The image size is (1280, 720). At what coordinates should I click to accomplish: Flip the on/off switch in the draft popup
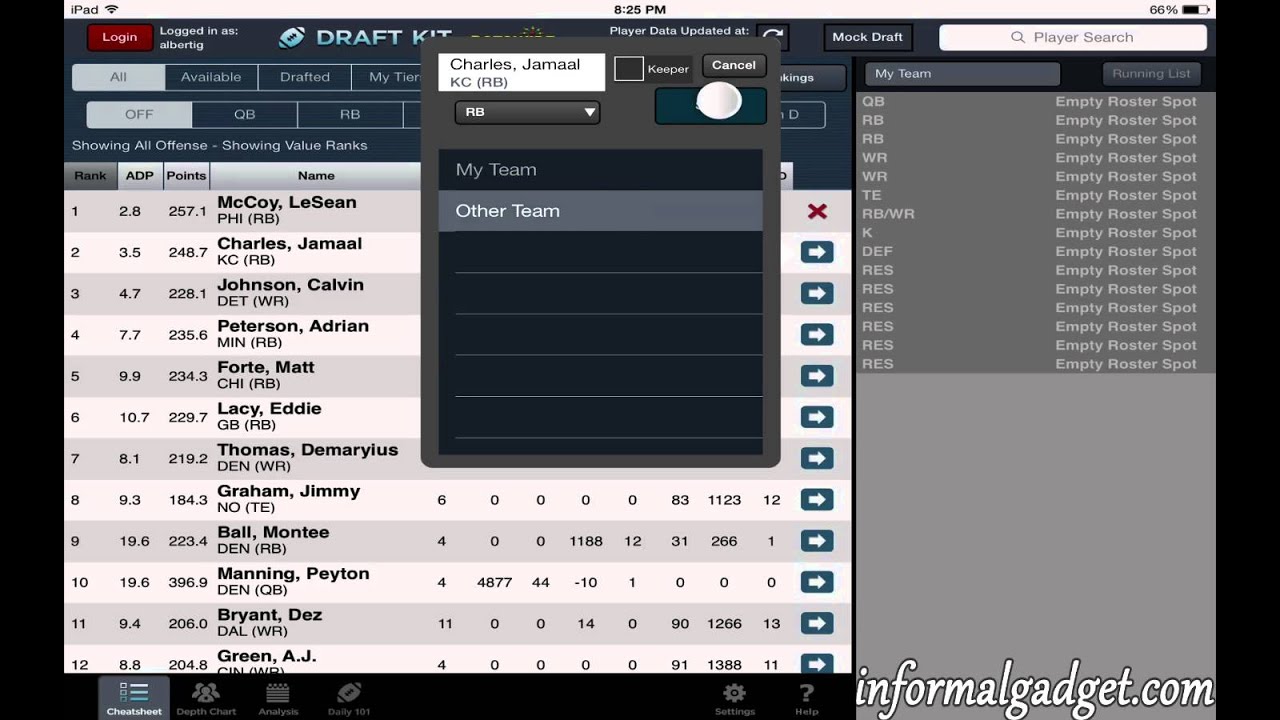711,105
